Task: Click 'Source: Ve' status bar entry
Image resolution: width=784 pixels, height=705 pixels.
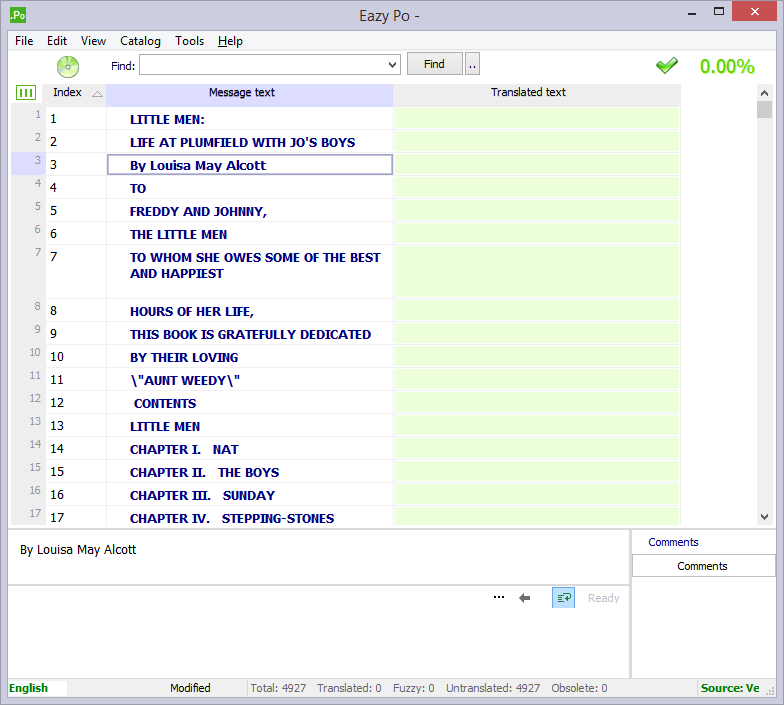Action: 730,688
